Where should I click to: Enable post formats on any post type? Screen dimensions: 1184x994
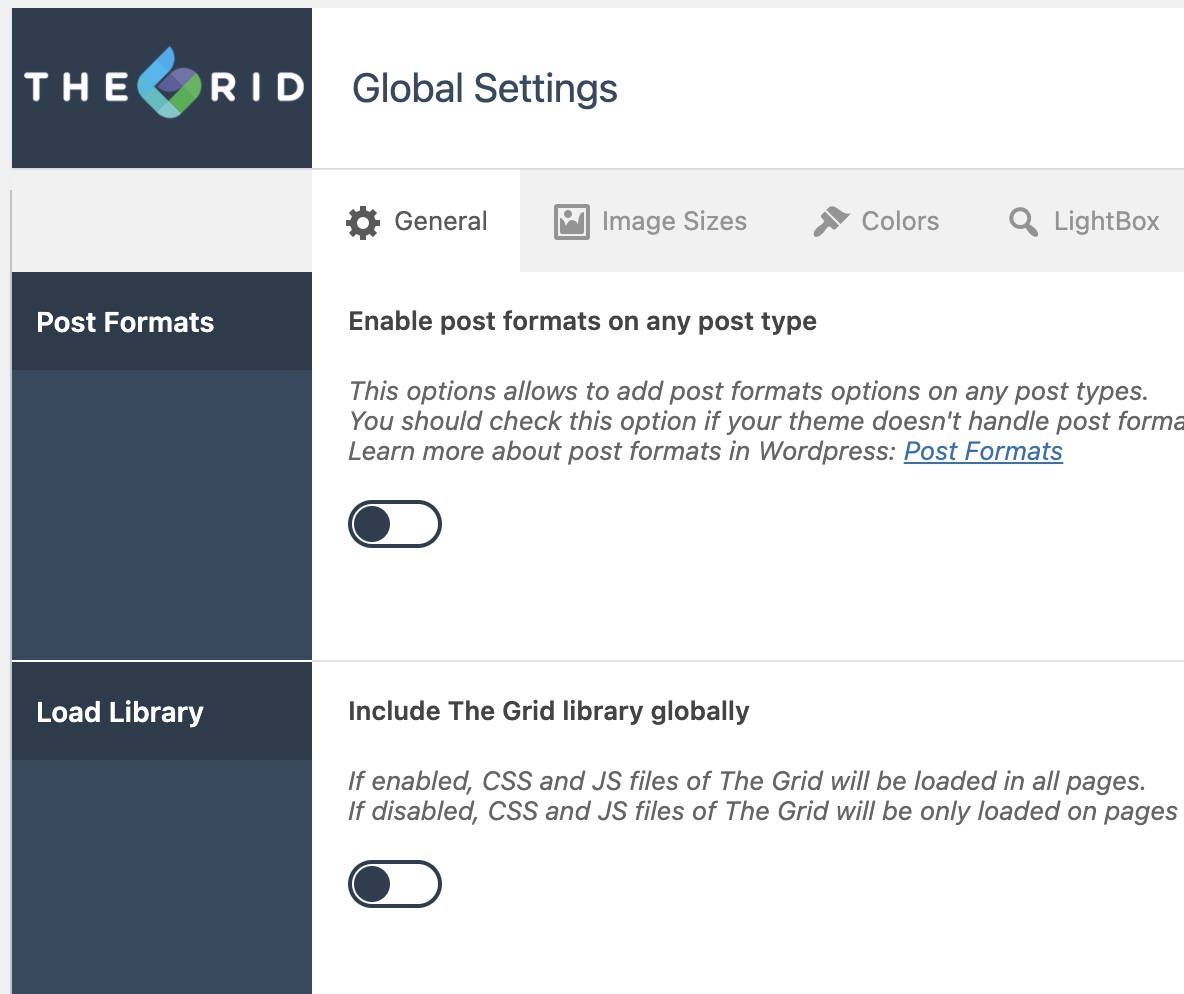pyautogui.click(x=394, y=524)
